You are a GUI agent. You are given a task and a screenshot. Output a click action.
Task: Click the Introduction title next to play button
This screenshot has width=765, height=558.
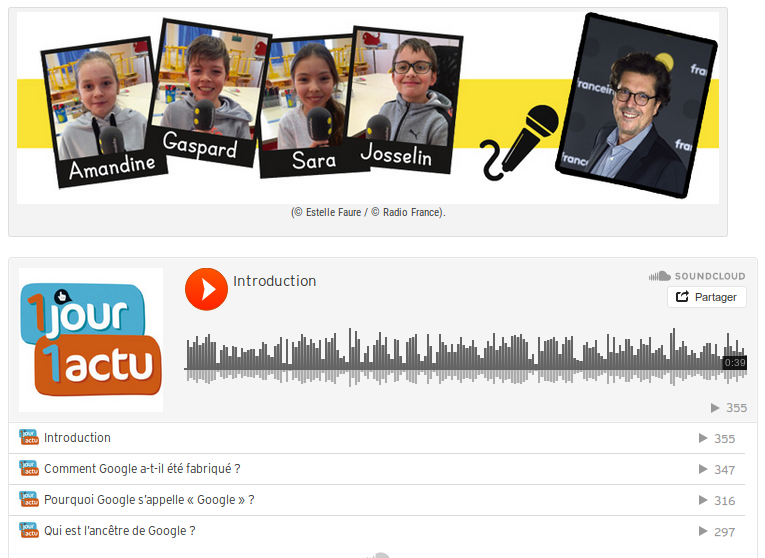click(274, 281)
